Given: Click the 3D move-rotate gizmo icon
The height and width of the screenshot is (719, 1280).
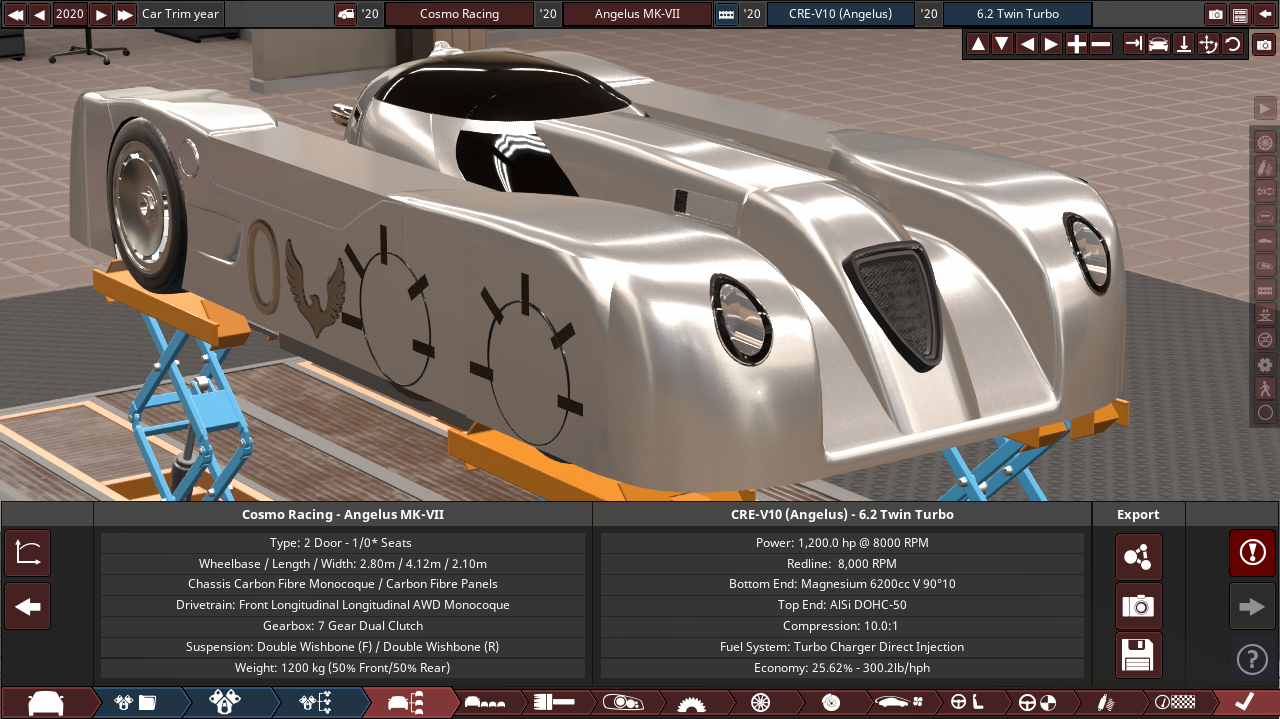Looking at the screenshot, I should click(1208, 44).
